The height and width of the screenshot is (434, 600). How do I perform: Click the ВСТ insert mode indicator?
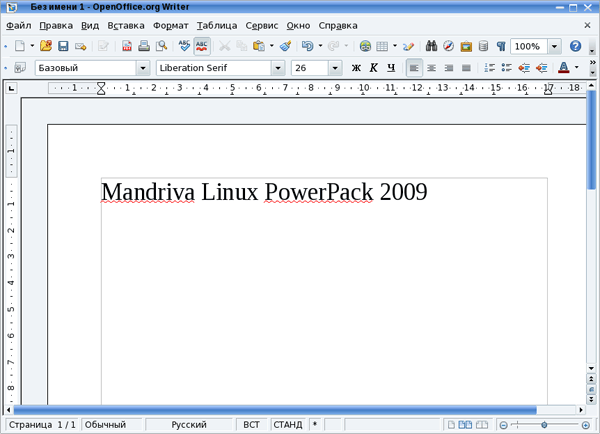pos(251,425)
